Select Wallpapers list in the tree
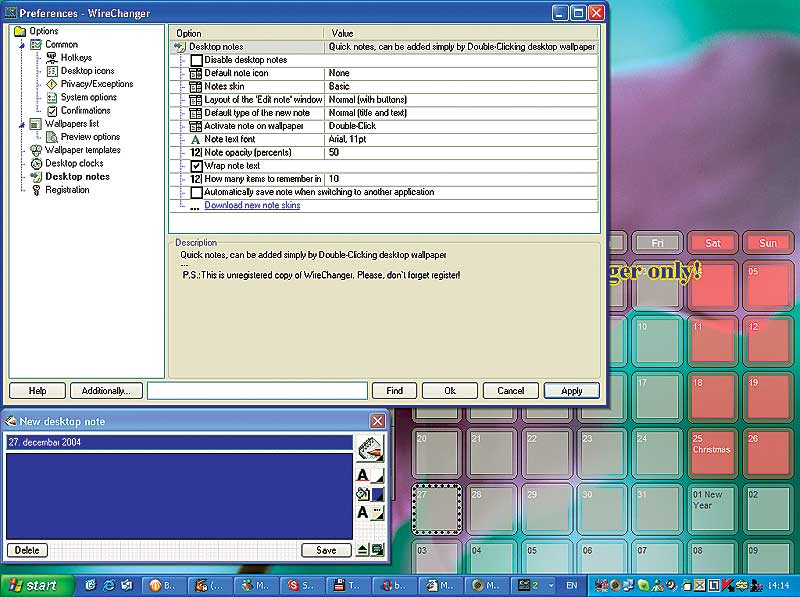 [71, 123]
